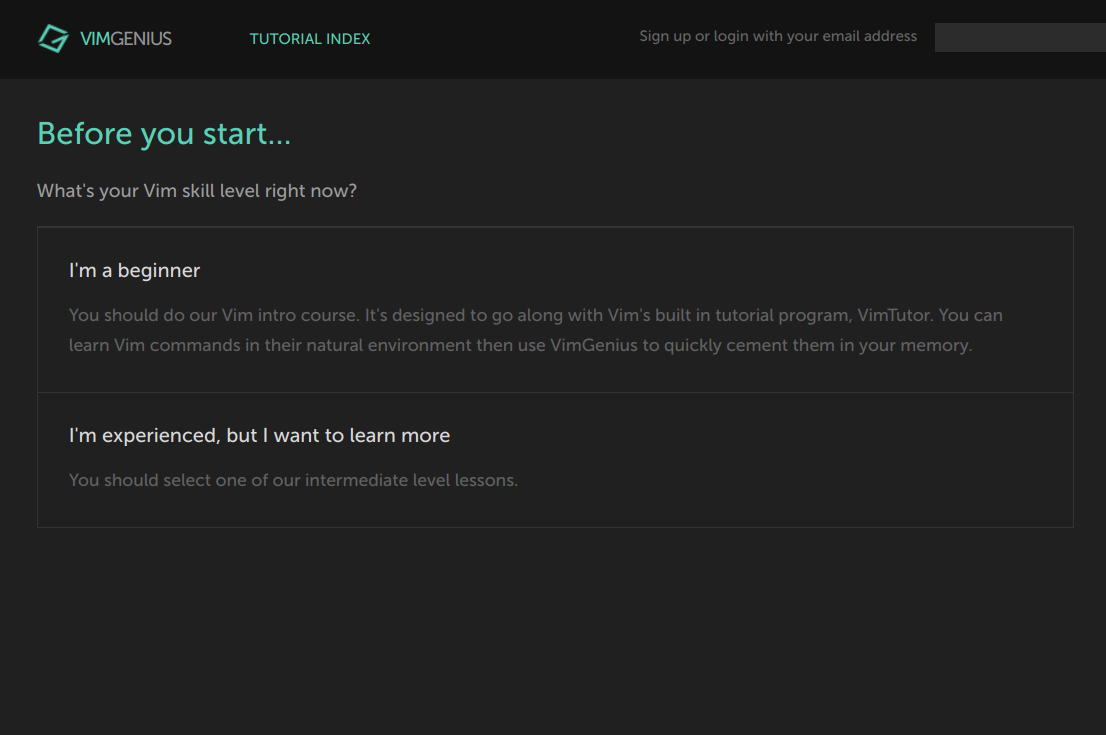Click inside the signup email text box
This screenshot has height=735, width=1106.
pyautogui.click(x=1019, y=37)
